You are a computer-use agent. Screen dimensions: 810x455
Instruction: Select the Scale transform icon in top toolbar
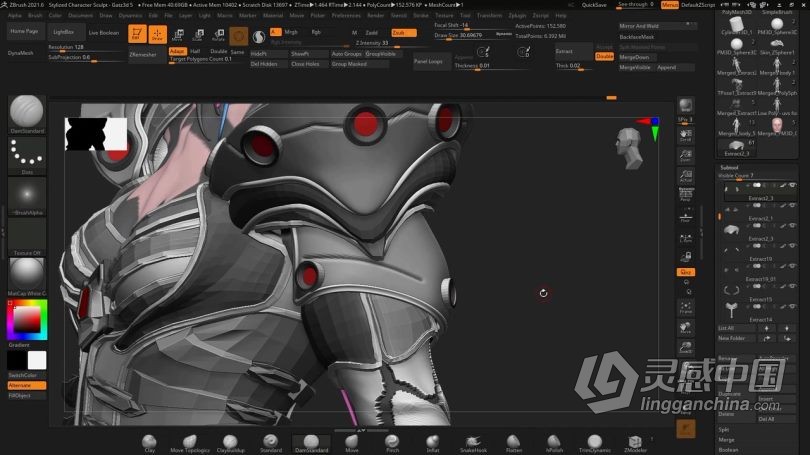pyautogui.click(x=198, y=35)
